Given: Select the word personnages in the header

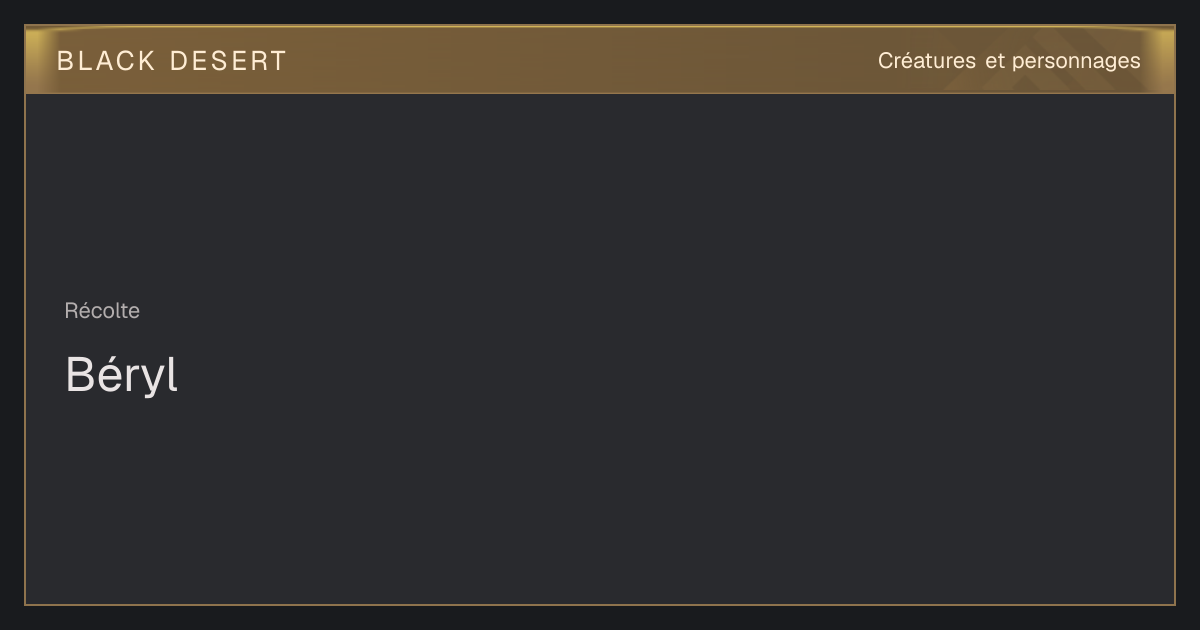Looking at the screenshot, I should click(1076, 62).
